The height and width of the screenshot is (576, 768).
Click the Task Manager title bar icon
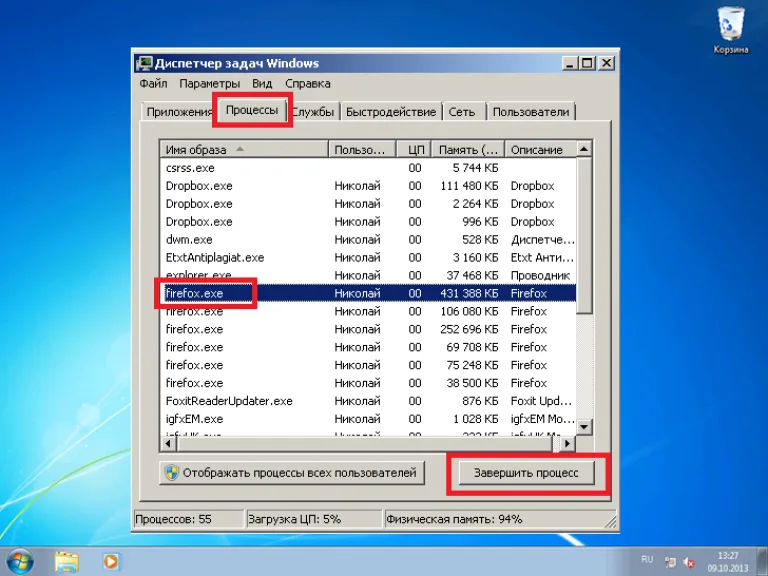pyautogui.click(x=144, y=63)
